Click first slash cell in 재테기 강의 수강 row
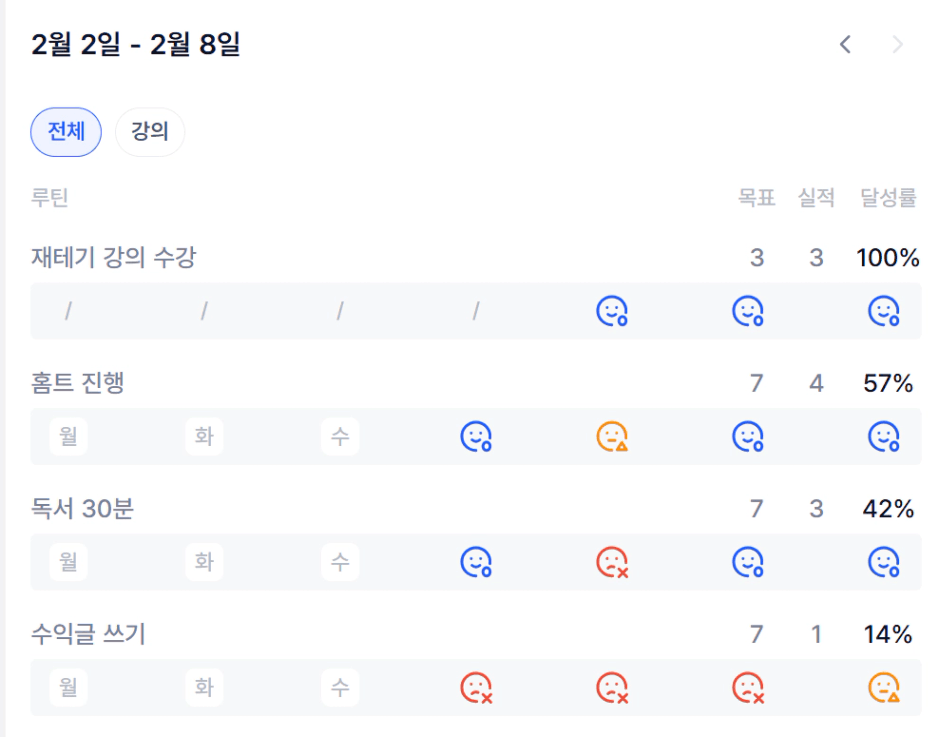The image size is (939, 737). (x=68, y=312)
